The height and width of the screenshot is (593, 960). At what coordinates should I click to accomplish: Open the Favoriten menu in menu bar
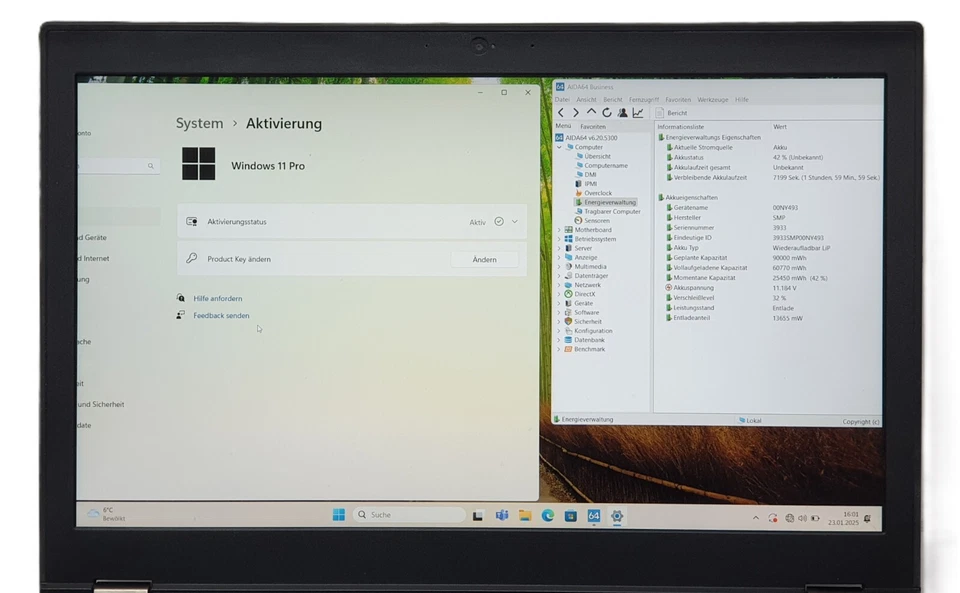point(678,100)
